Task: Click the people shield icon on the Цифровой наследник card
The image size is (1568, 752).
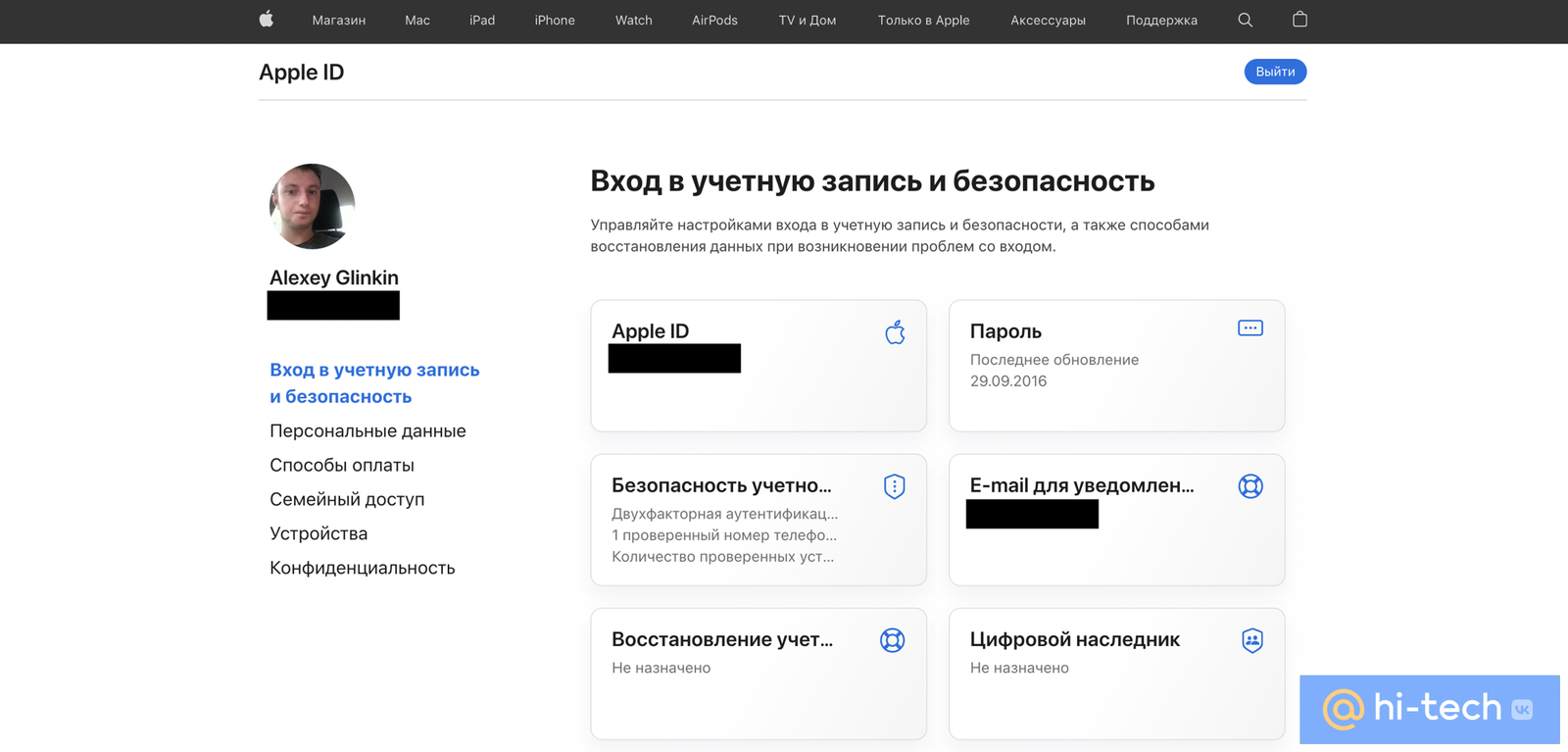Action: (x=1251, y=640)
